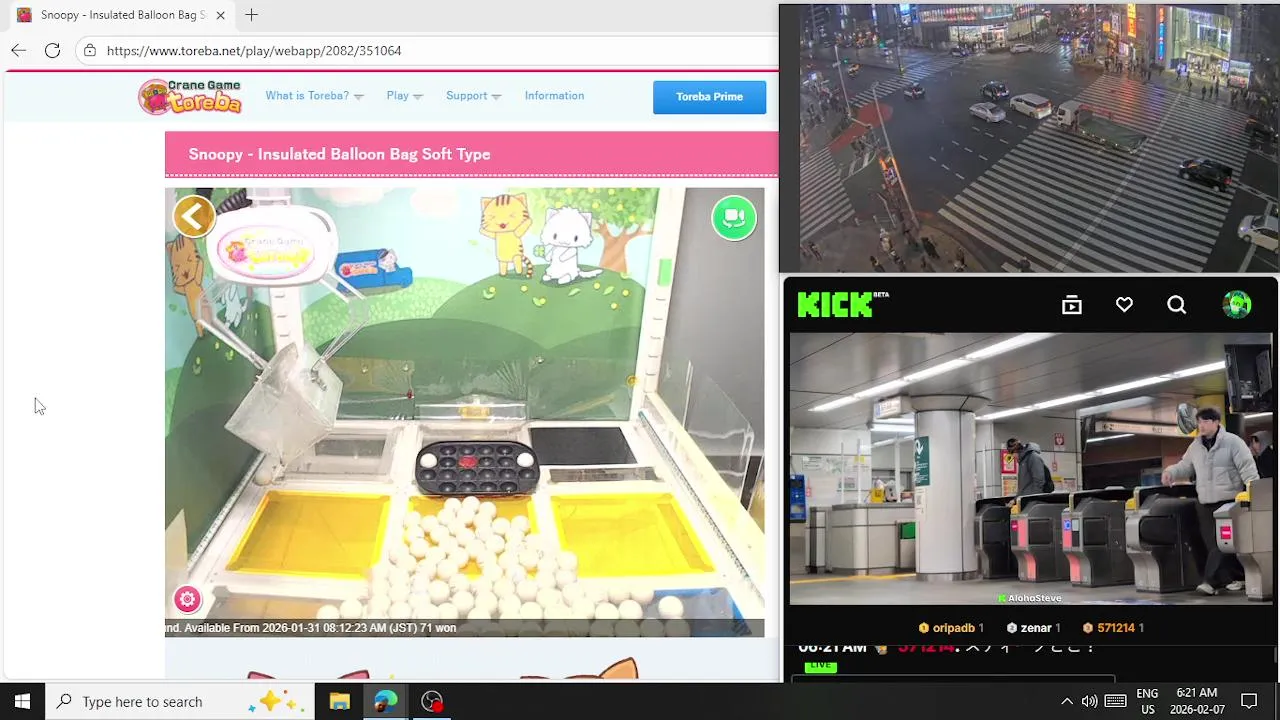Click the Shibuya crossing live camera feed

click(x=1029, y=137)
